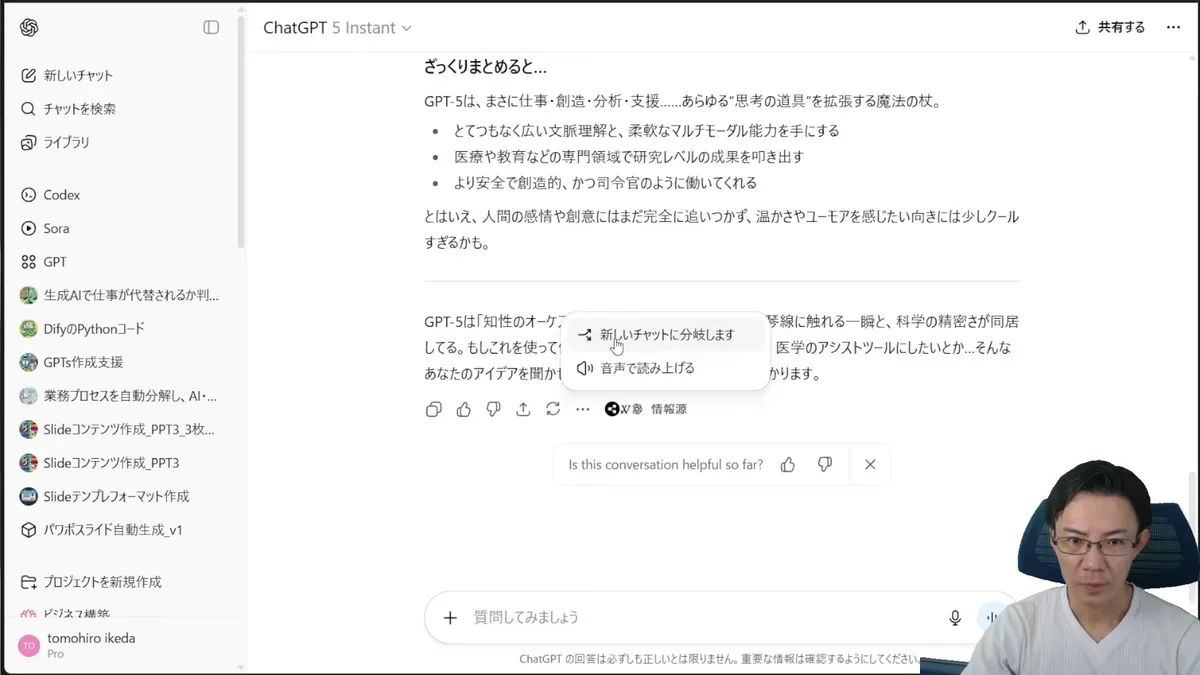This screenshot has width=1200, height=675.
Task: Click the three-dot more actions icon below response
Action: (582, 409)
